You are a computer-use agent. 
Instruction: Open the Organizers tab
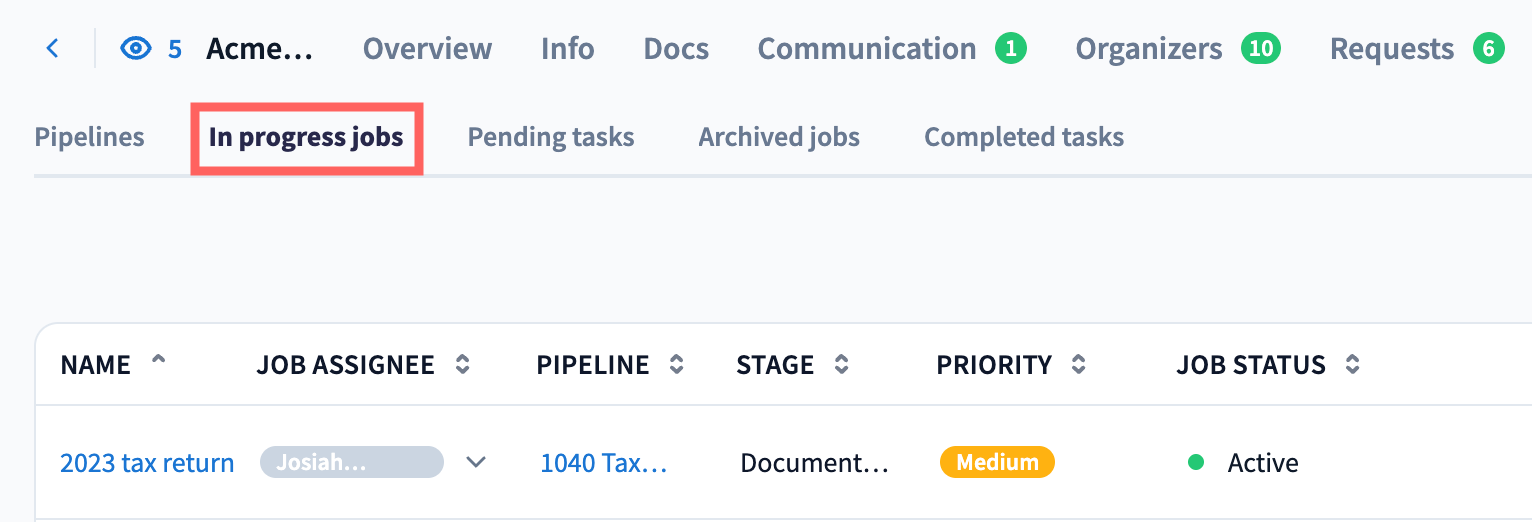(1148, 48)
